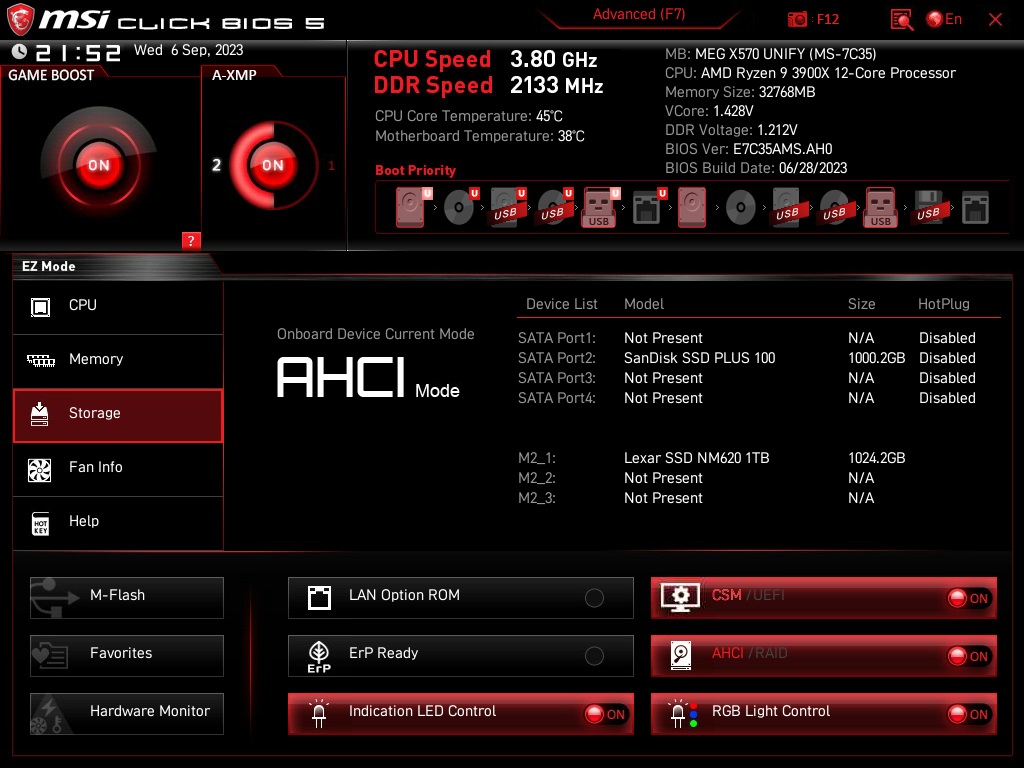
Task: Toggle the A-XMP ON knob
Action: pos(273,165)
